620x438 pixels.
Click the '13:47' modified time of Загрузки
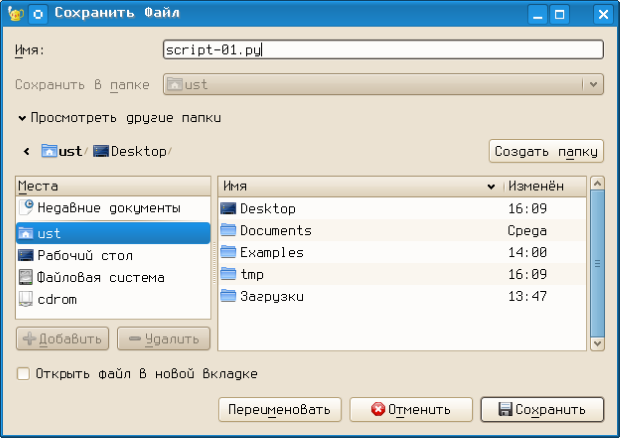(527, 296)
